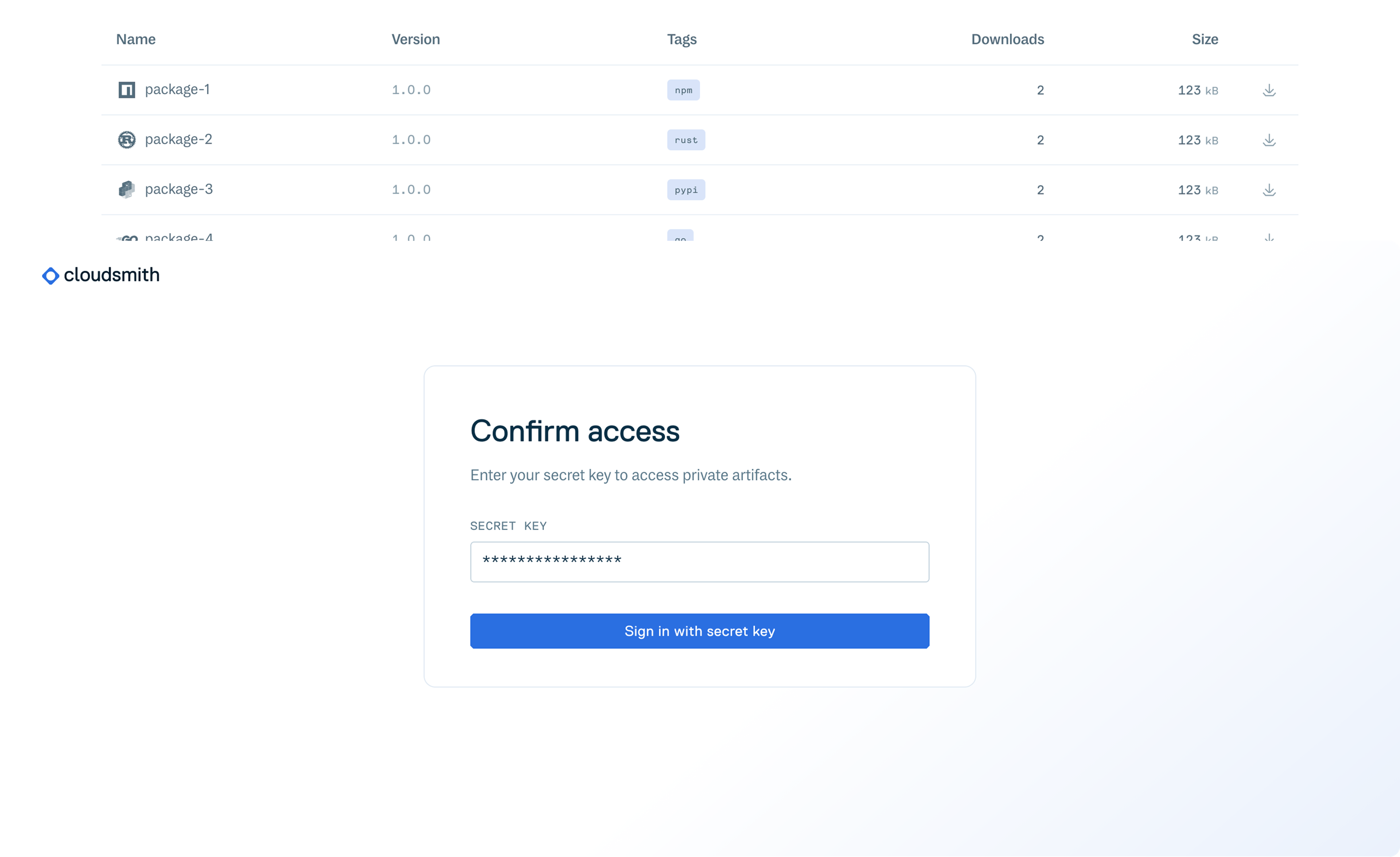Click the 123 kB size of package-2
The height and width of the screenshot is (857, 1400).
click(1198, 140)
